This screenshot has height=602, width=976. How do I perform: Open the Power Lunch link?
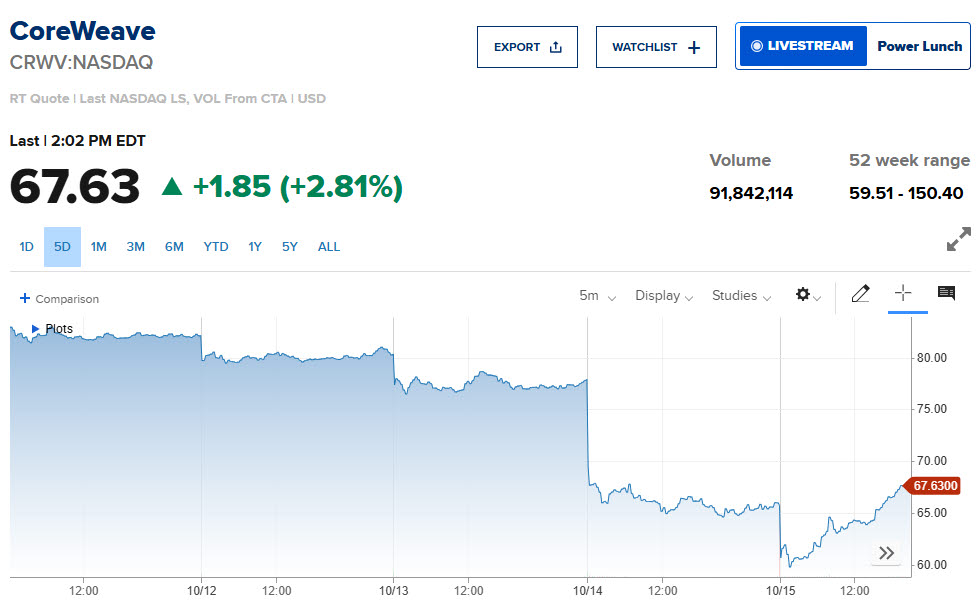[x=919, y=46]
